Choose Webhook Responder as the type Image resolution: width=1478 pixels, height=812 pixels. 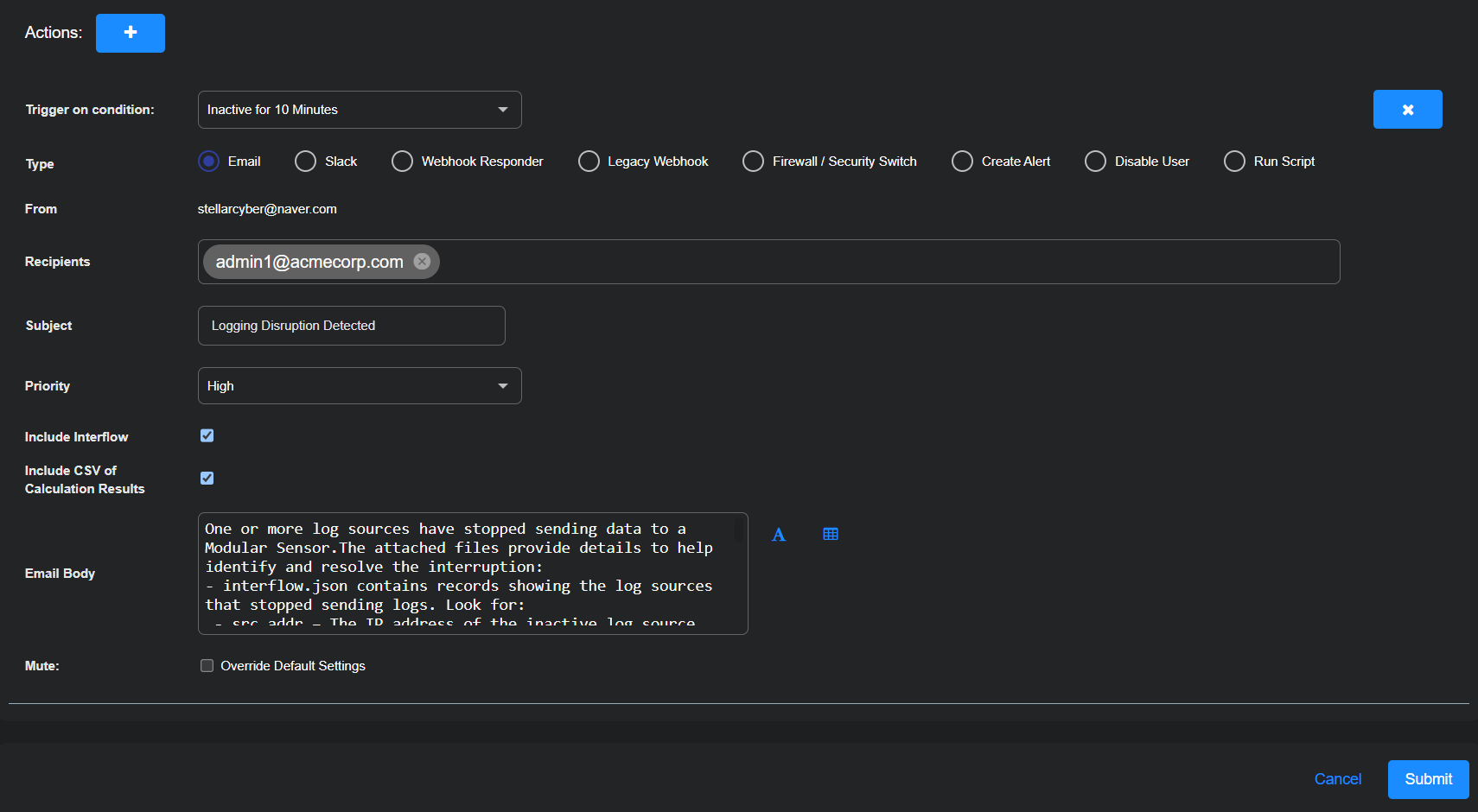pyautogui.click(x=402, y=161)
